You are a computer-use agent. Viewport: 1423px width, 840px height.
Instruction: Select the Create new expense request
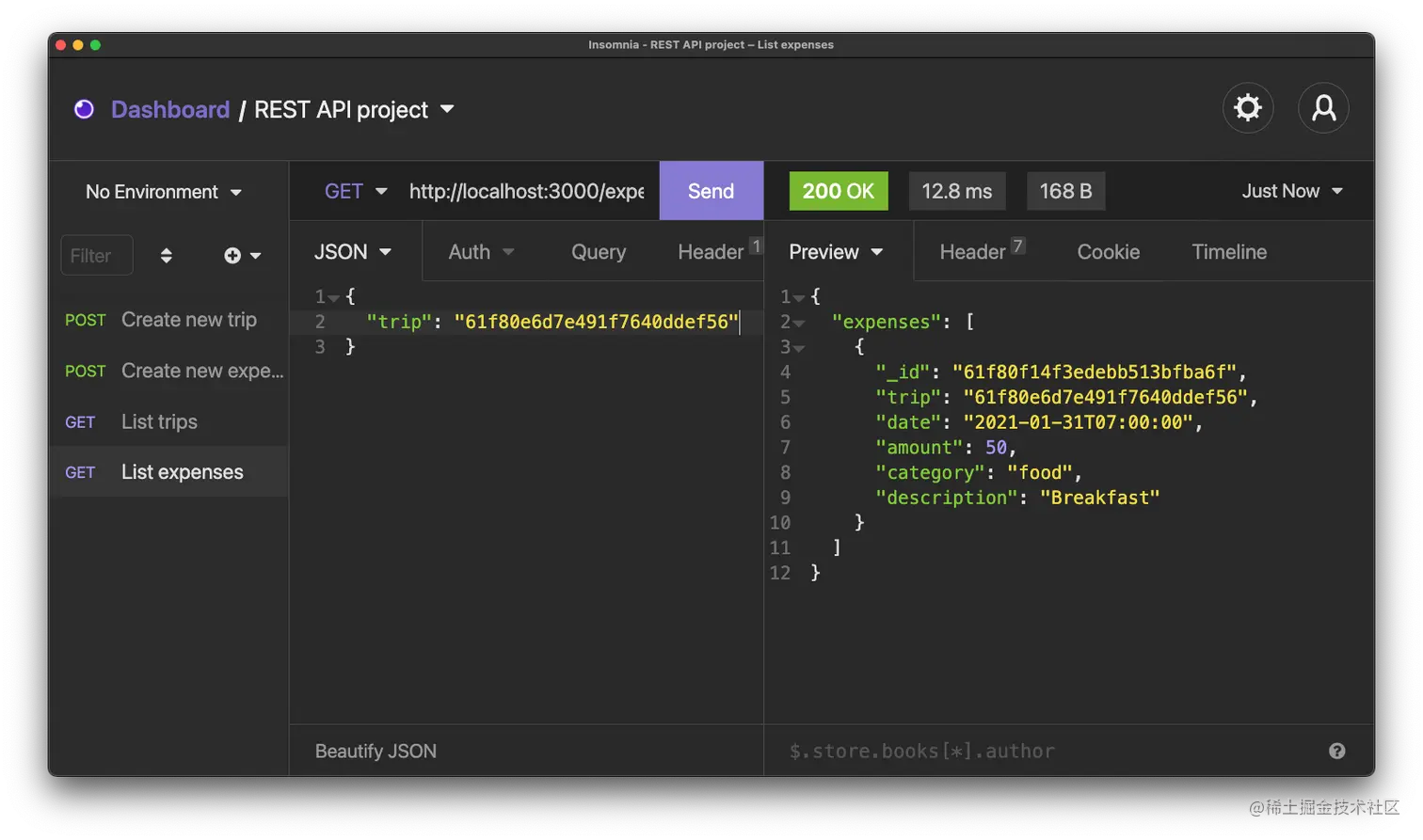pos(169,371)
